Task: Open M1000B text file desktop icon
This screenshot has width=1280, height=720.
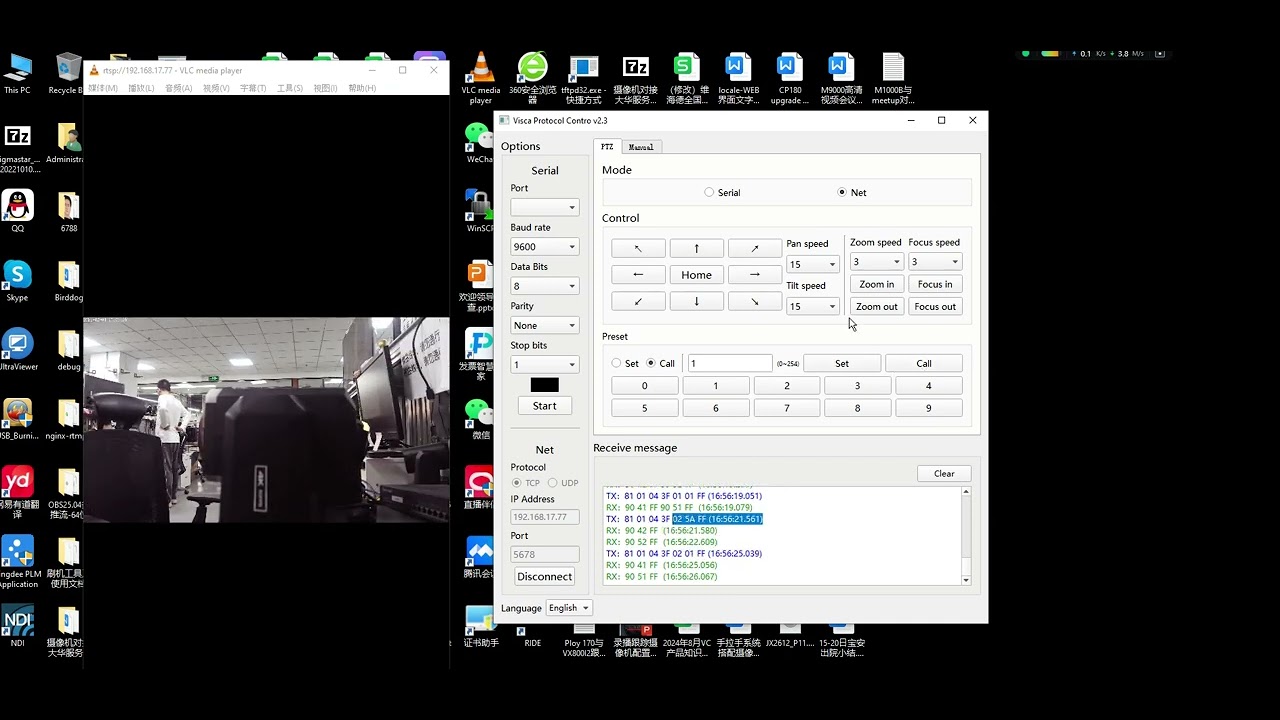Action: coord(893,79)
